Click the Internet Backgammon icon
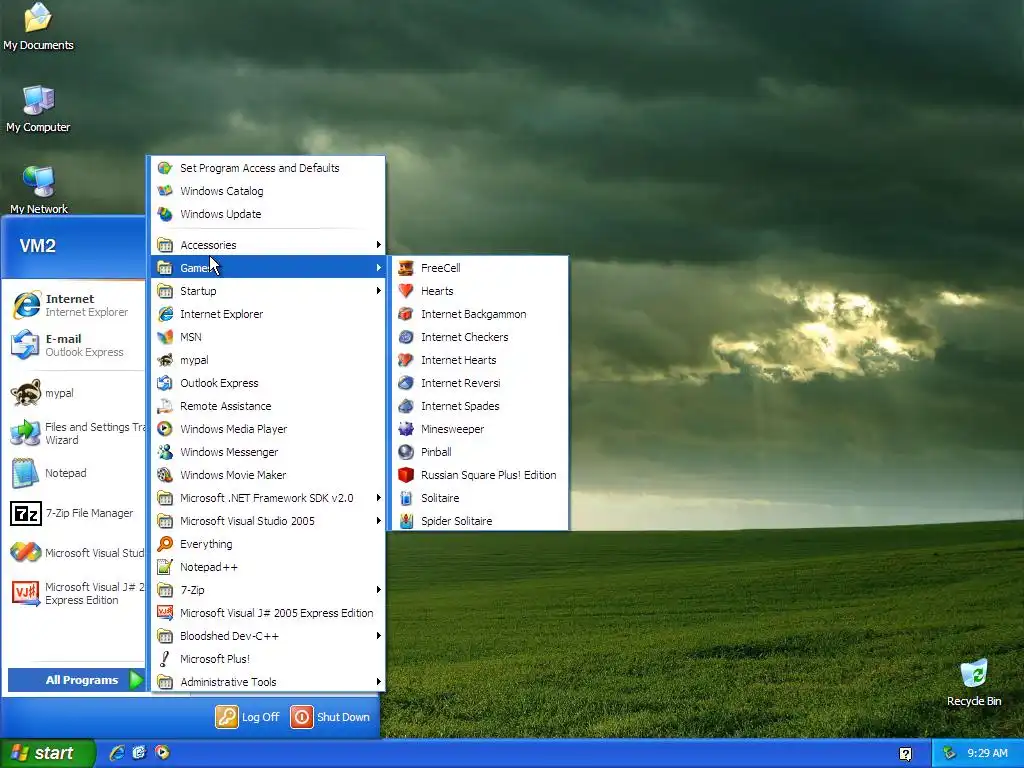This screenshot has width=1024, height=768. [406, 314]
